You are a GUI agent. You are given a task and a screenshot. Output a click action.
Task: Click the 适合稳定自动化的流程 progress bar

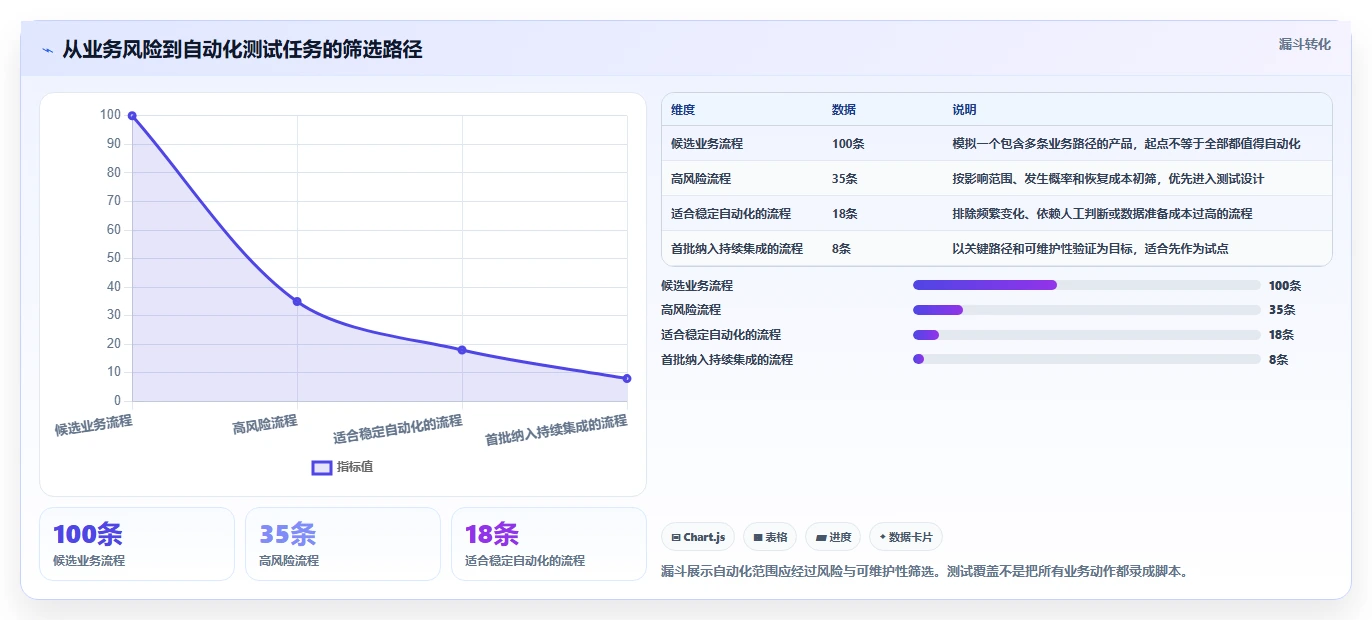1086,335
